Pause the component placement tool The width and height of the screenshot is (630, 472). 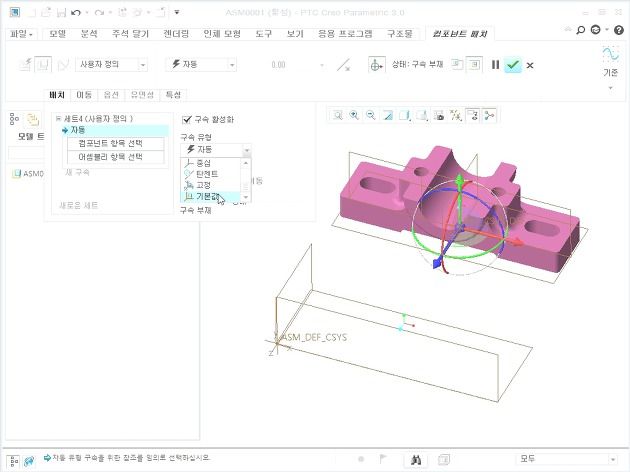(x=495, y=65)
